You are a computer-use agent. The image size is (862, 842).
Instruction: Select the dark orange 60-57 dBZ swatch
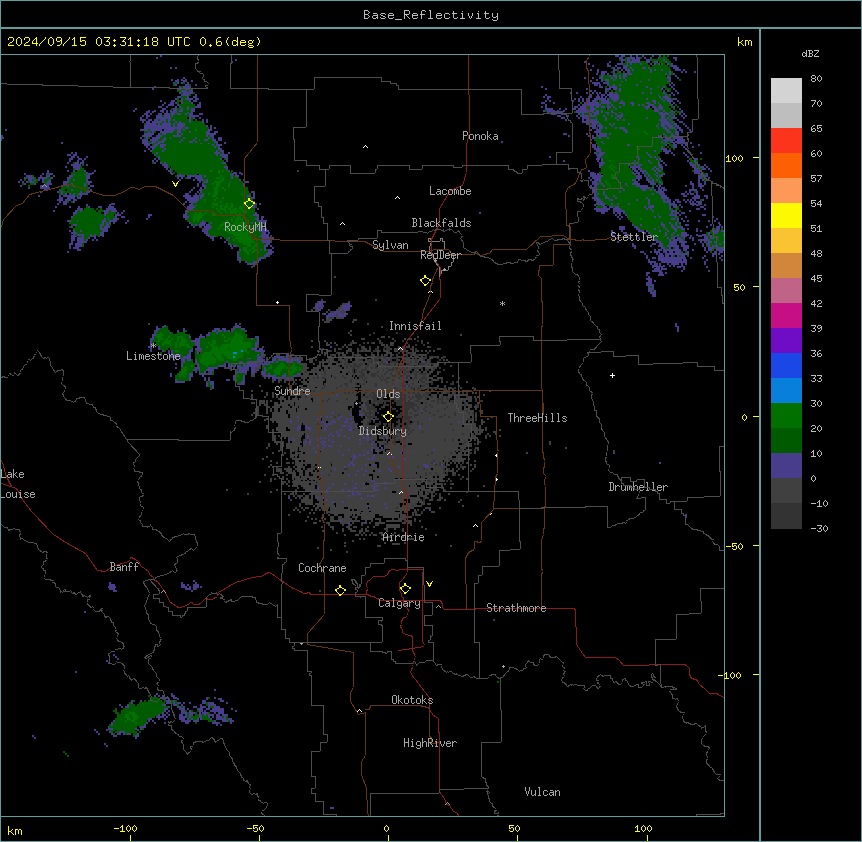point(786,165)
